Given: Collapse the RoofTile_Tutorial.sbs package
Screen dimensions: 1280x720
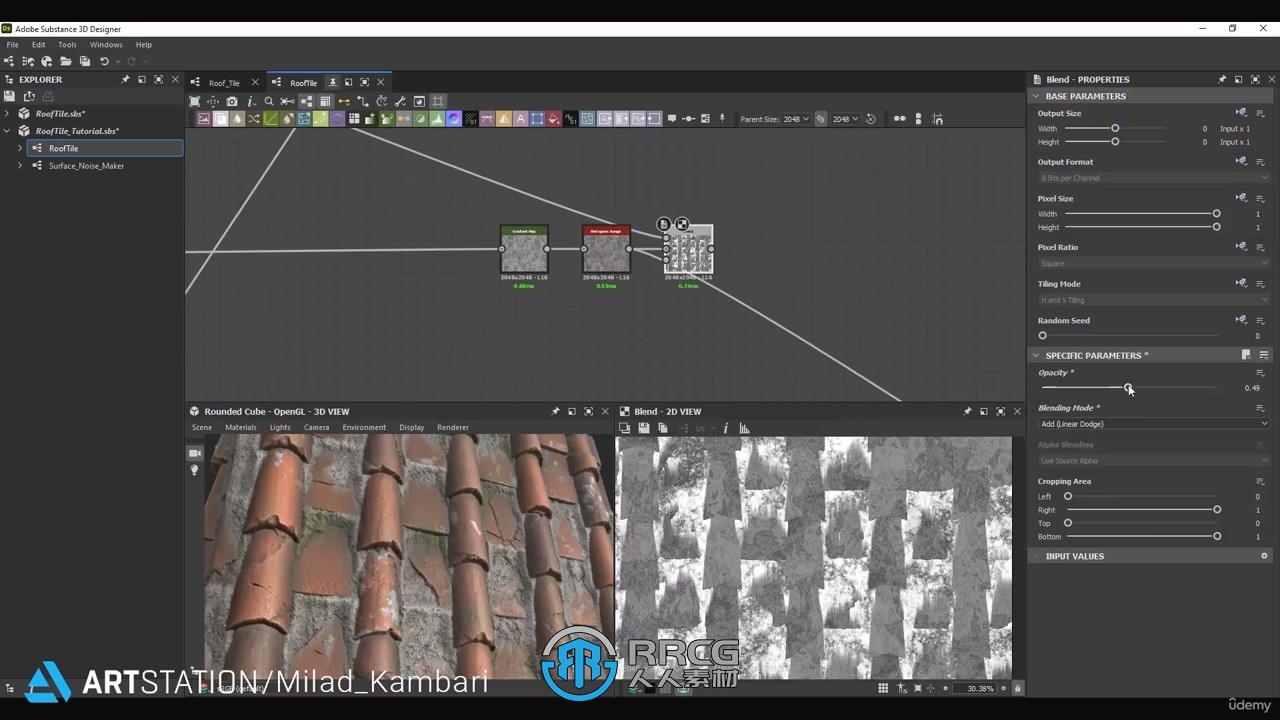Looking at the screenshot, I should [x=8, y=130].
